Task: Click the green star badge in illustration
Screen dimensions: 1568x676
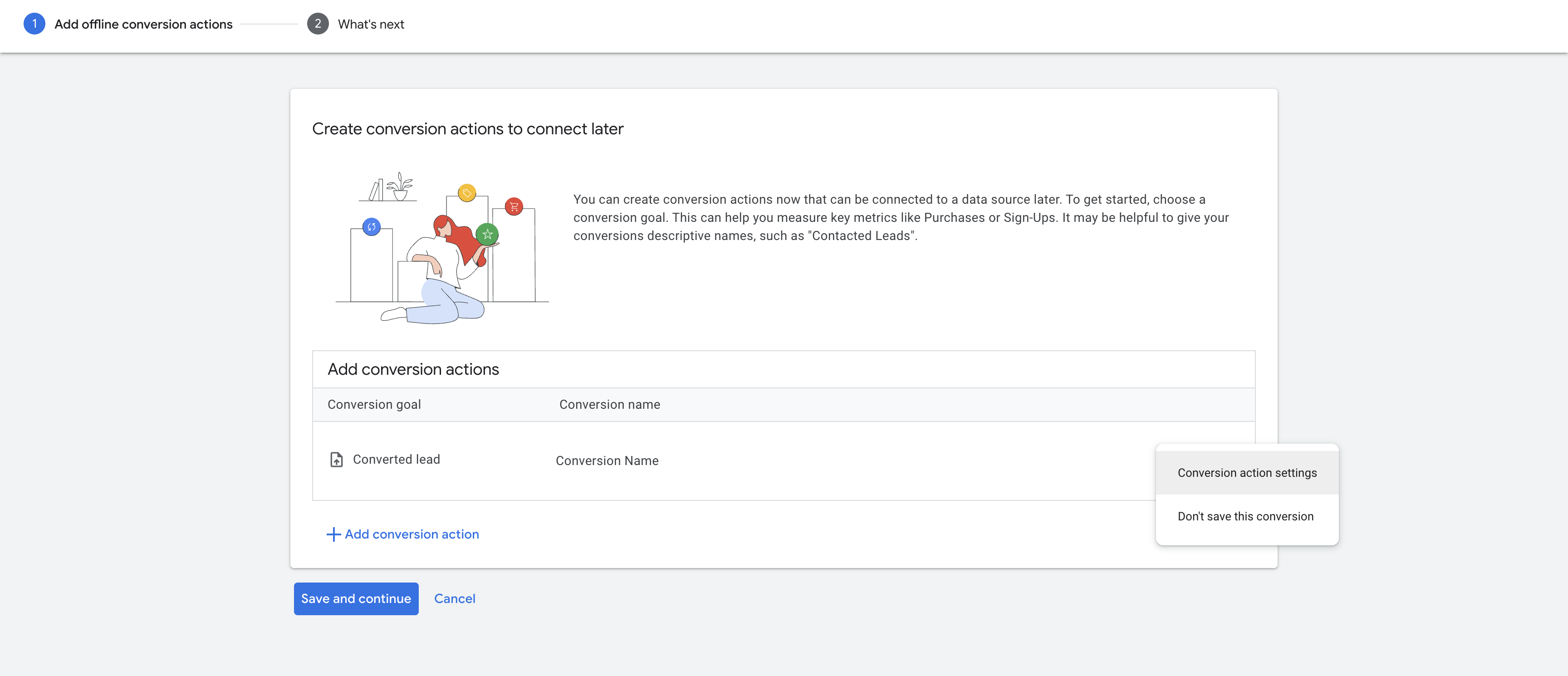Action: pos(487,234)
